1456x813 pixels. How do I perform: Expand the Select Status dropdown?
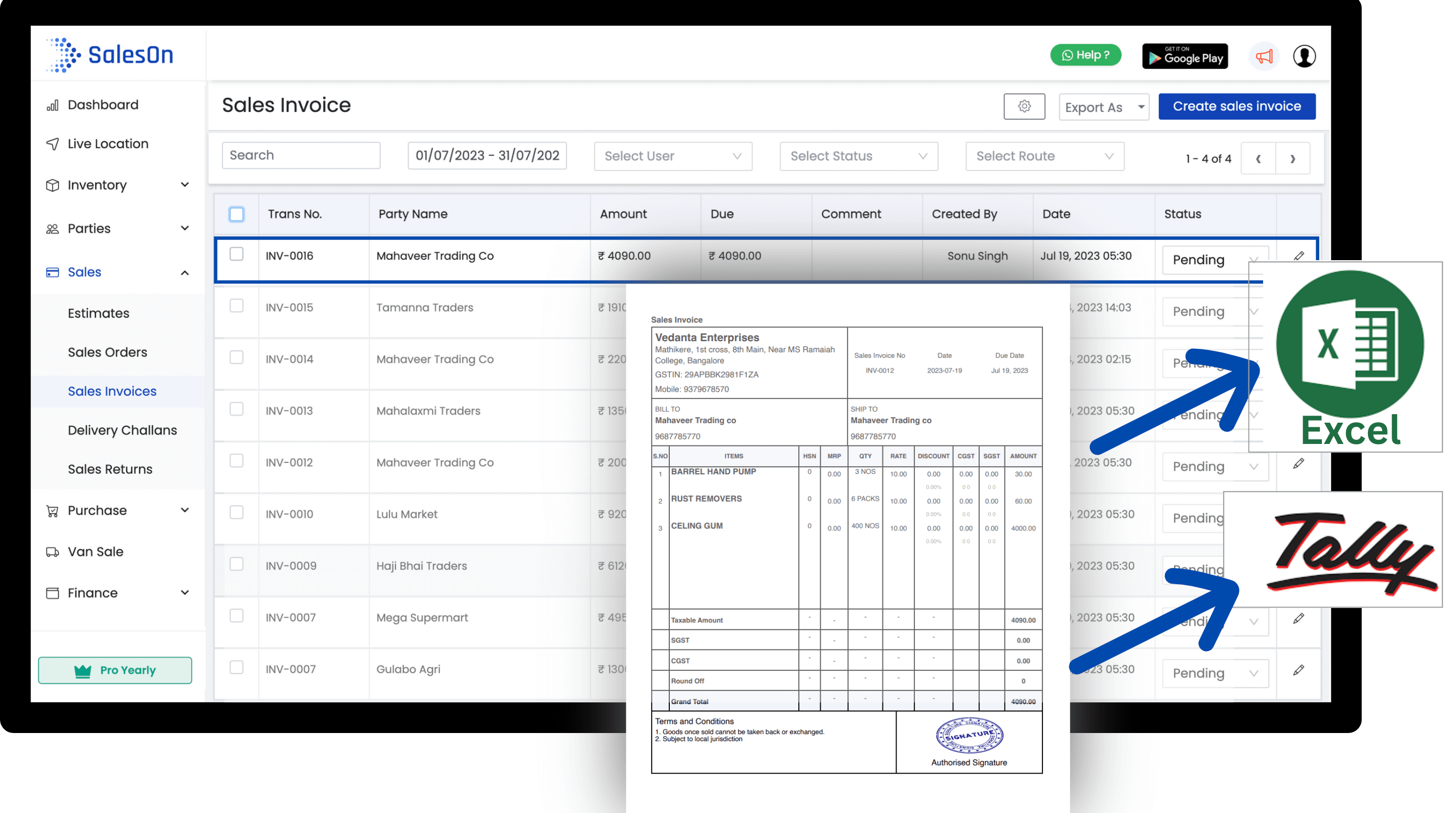857,156
